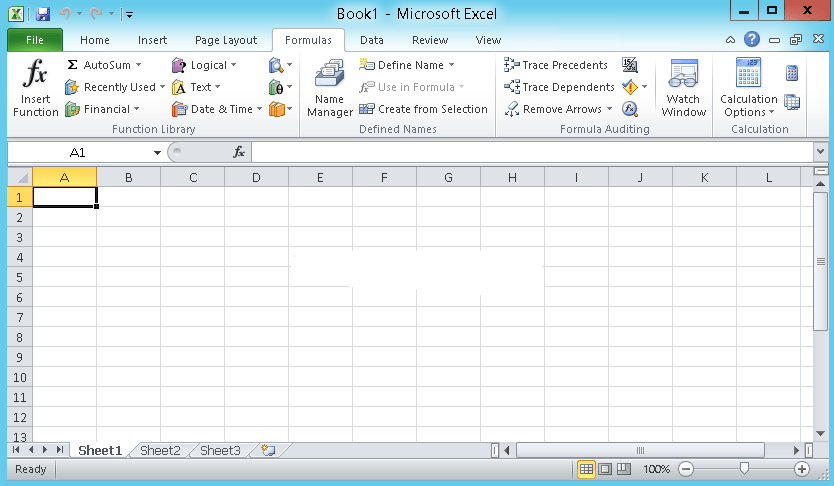Switch to Normal view
This screenshot has width=834, height=486.
pos(586,469)
